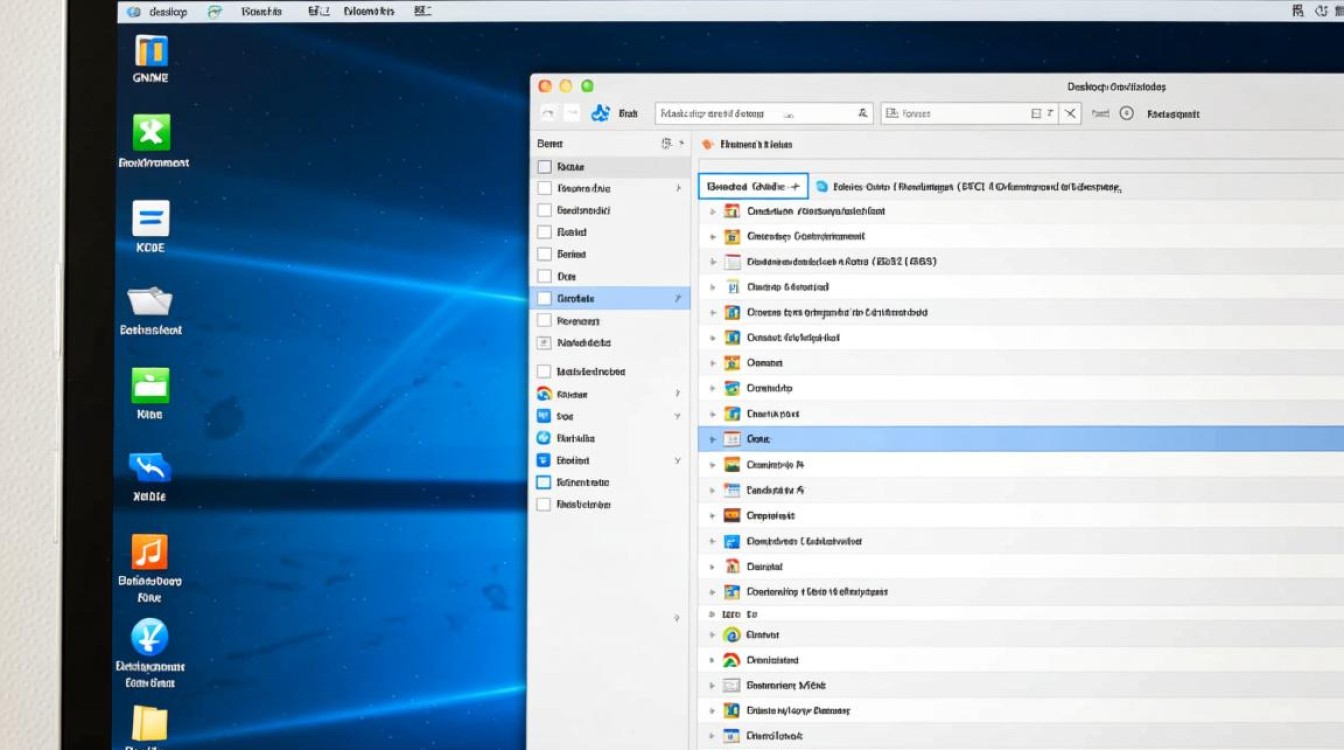
Task: Click the circled icon right of the X button
Action: tap(1126, 114)
